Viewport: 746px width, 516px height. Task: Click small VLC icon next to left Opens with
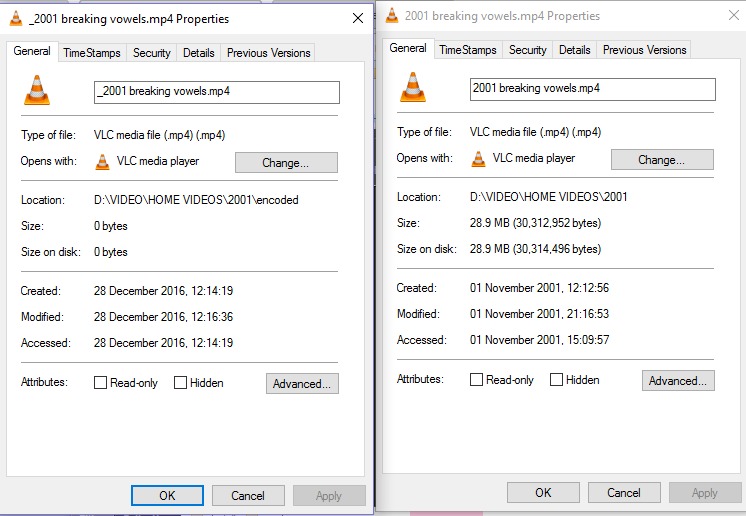103,161
